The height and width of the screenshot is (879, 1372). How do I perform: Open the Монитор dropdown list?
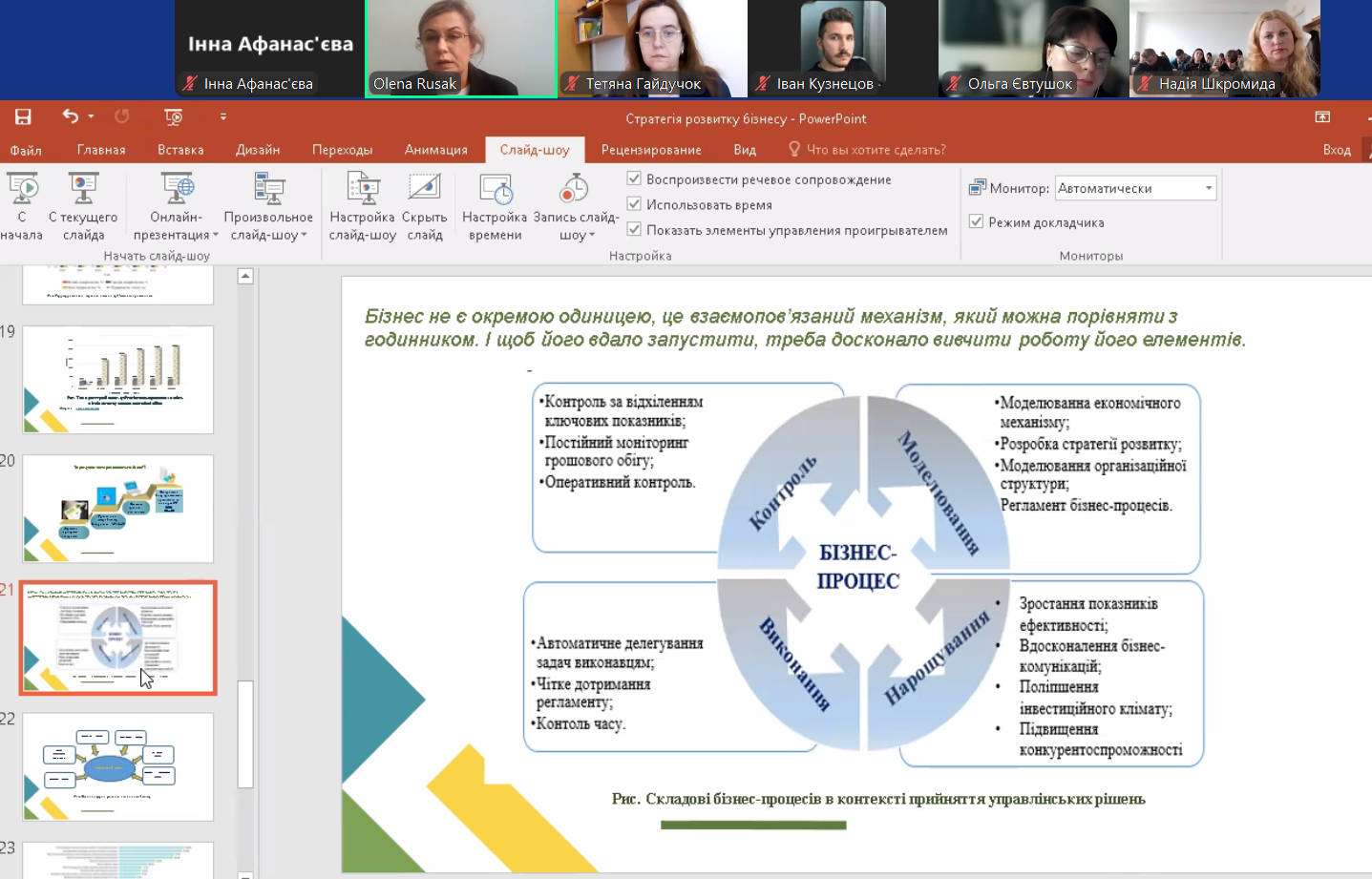(x=1209, y=188)
